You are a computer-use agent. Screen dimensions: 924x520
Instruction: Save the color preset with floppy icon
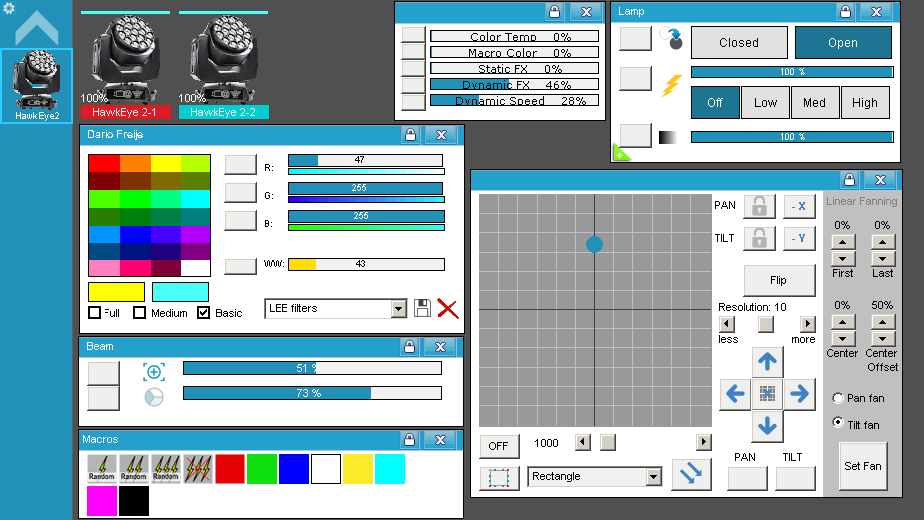[x=422, y=308]
